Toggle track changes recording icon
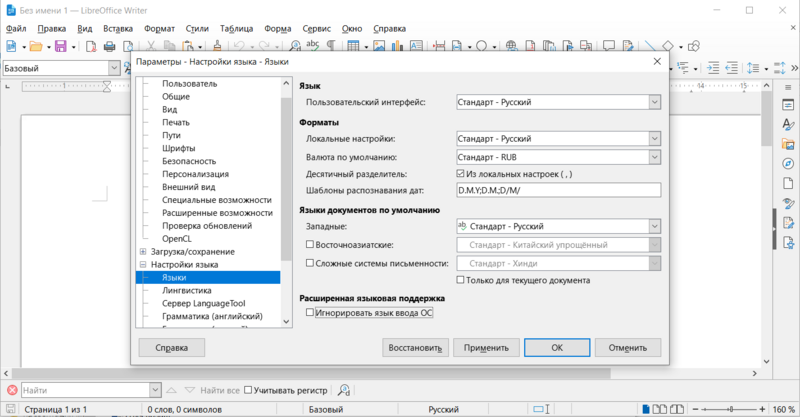 [628, 46]
